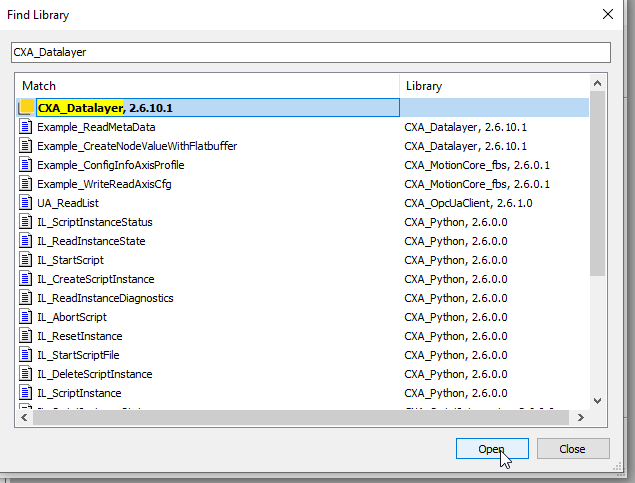This screenshot has height=483, width=635.
Task: Select the IL_ReadInstanceState entry
Action: pyautogui.click(x=91, y=241)
